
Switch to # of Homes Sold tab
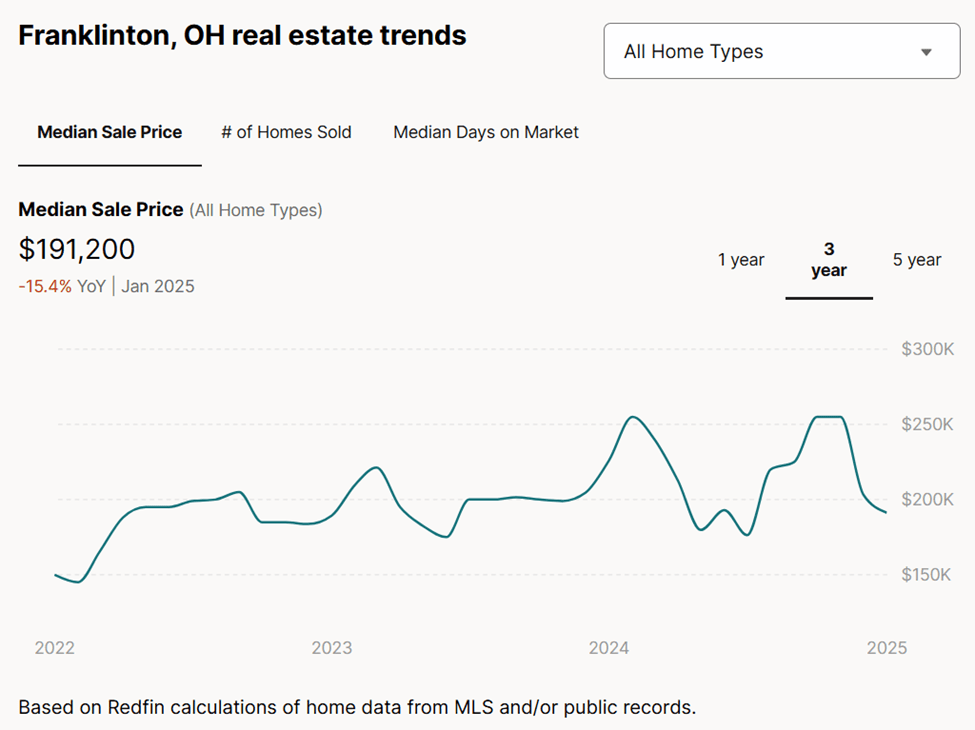click(286, 132)
